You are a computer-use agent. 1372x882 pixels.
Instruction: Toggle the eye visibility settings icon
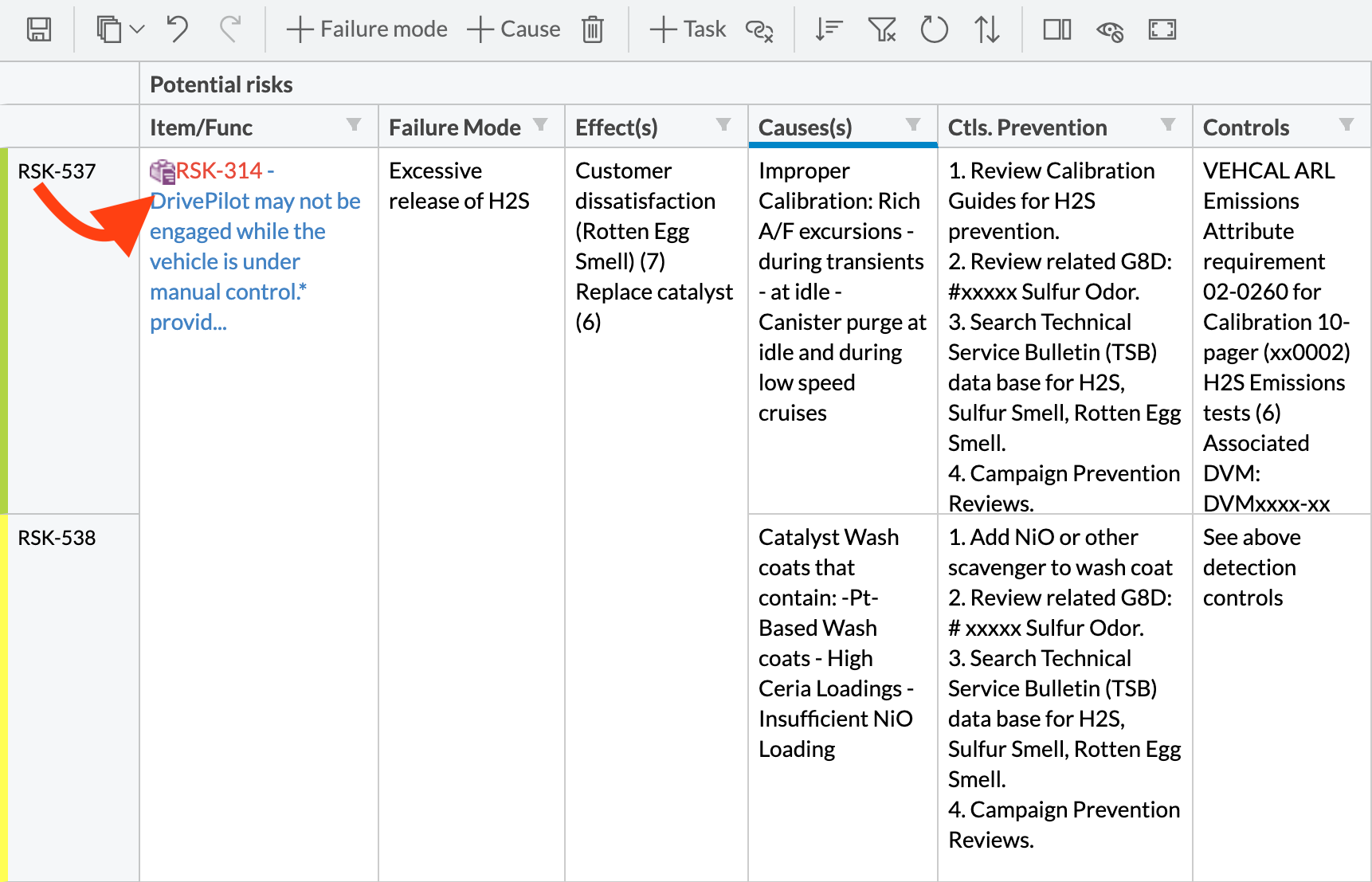[1110, 30]
